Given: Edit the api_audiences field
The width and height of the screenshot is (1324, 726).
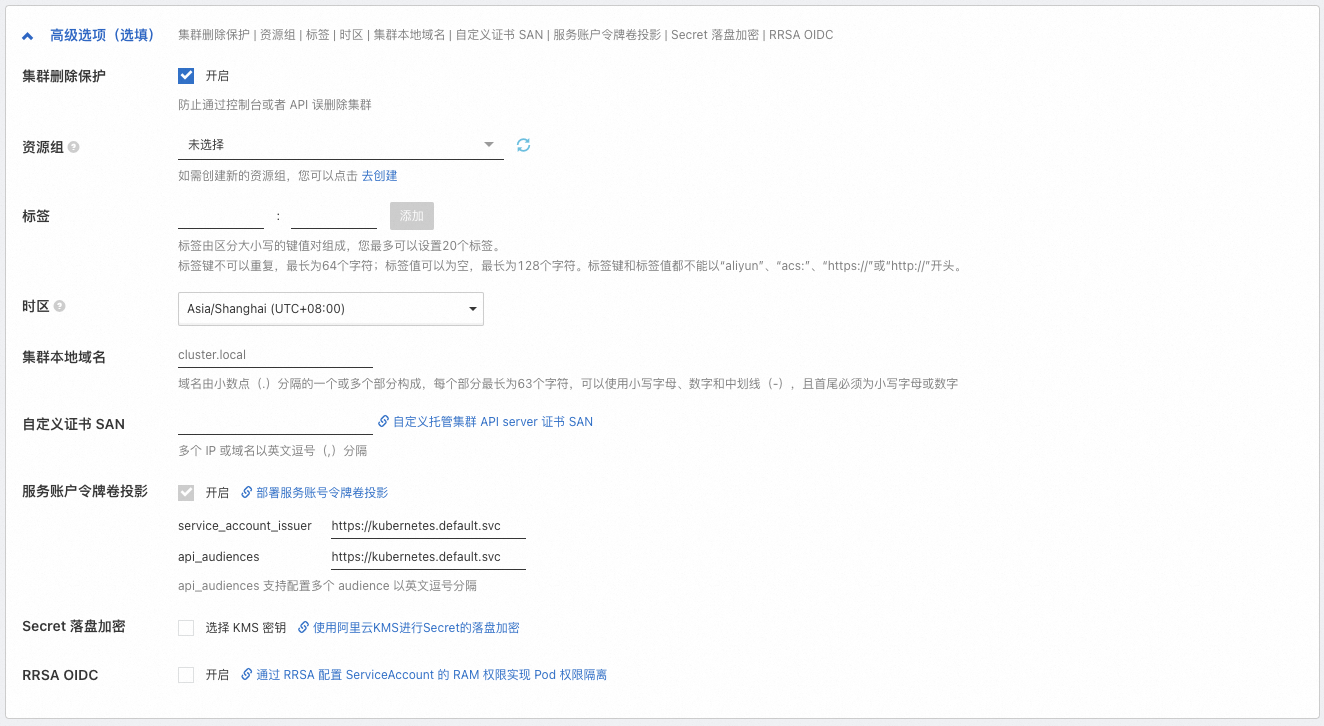Looking at the screenshot, I should [x=428, y=557].
